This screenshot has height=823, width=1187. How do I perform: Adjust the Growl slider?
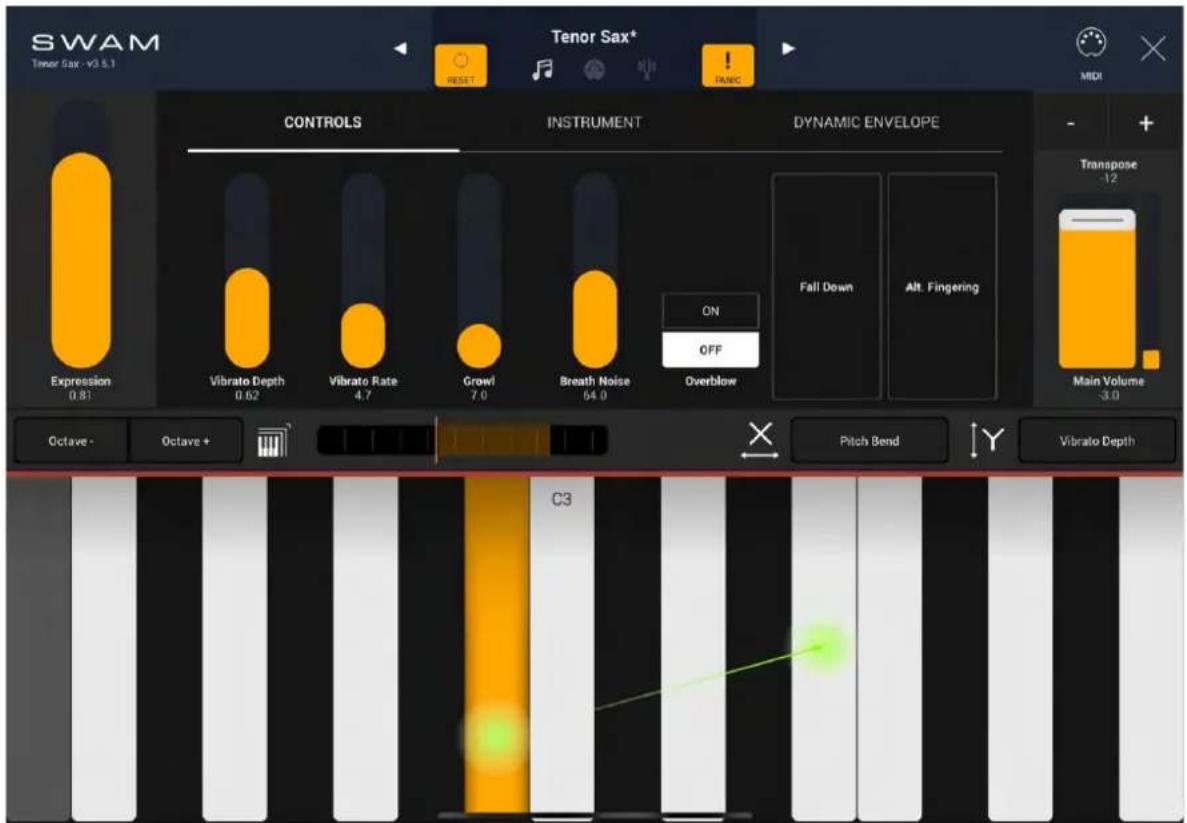[x=478, y=270]
